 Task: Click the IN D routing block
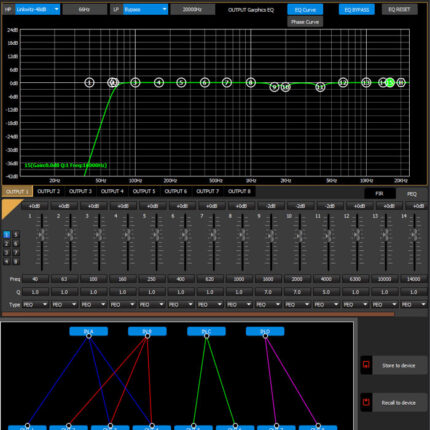point(265,331)
